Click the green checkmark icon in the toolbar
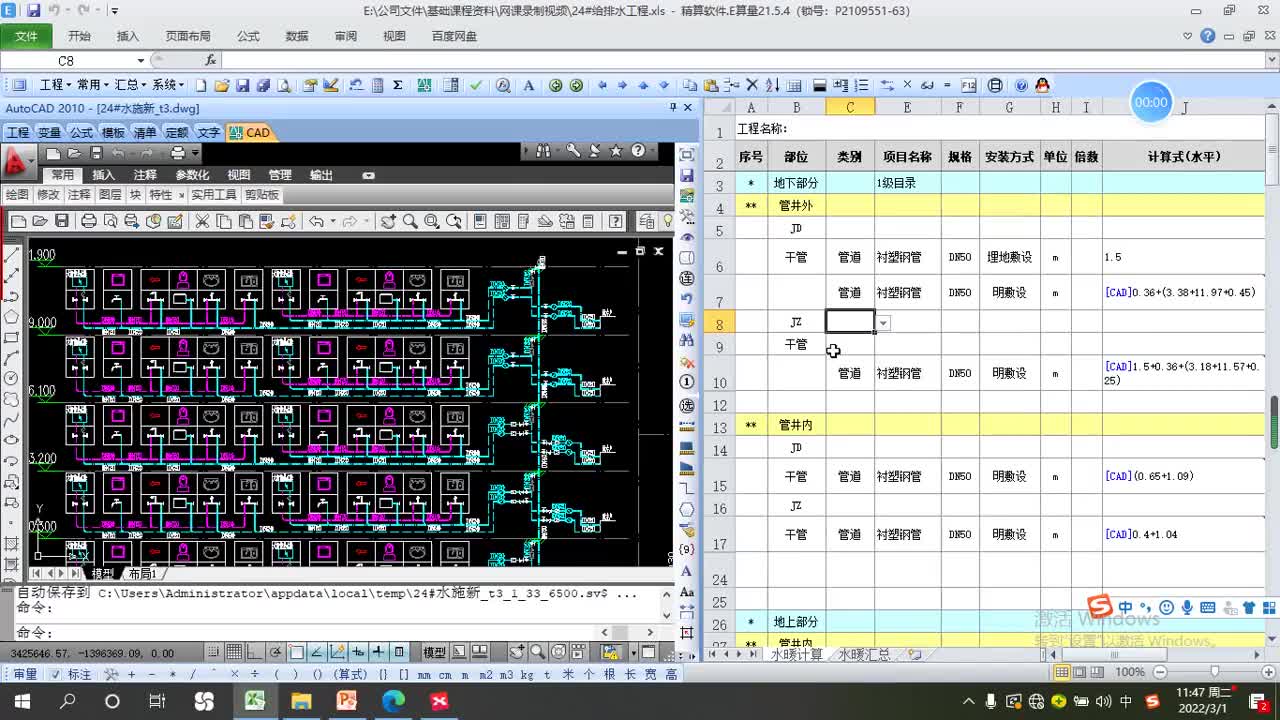The image size is (1280, 720). coord(476,85)
